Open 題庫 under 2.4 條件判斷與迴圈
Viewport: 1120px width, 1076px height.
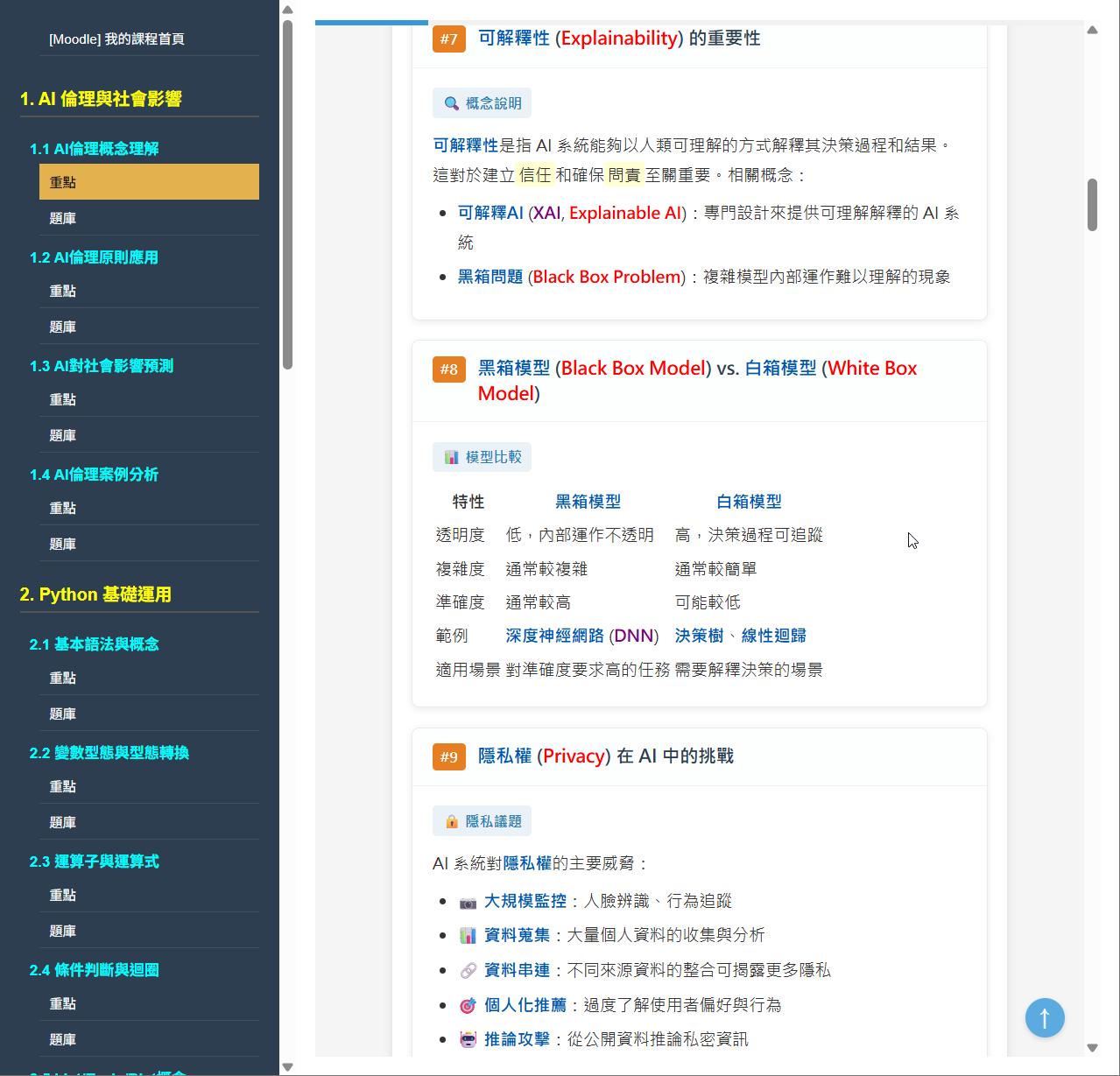click(x=149, y=1039)
